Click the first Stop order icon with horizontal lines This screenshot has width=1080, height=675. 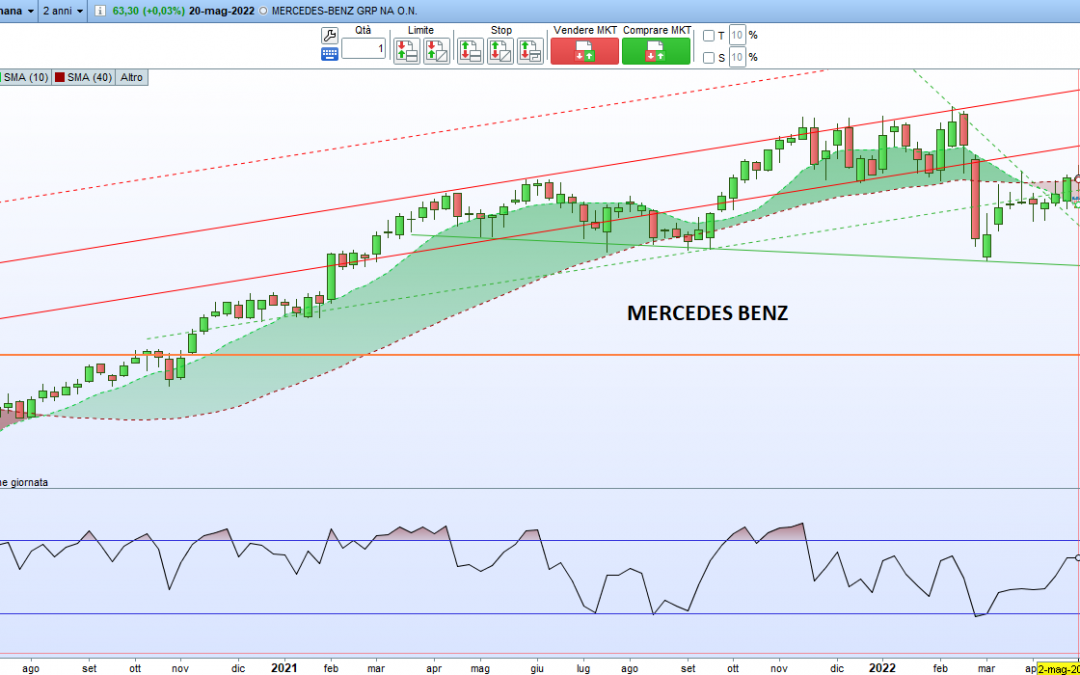[x=470, y=51]
